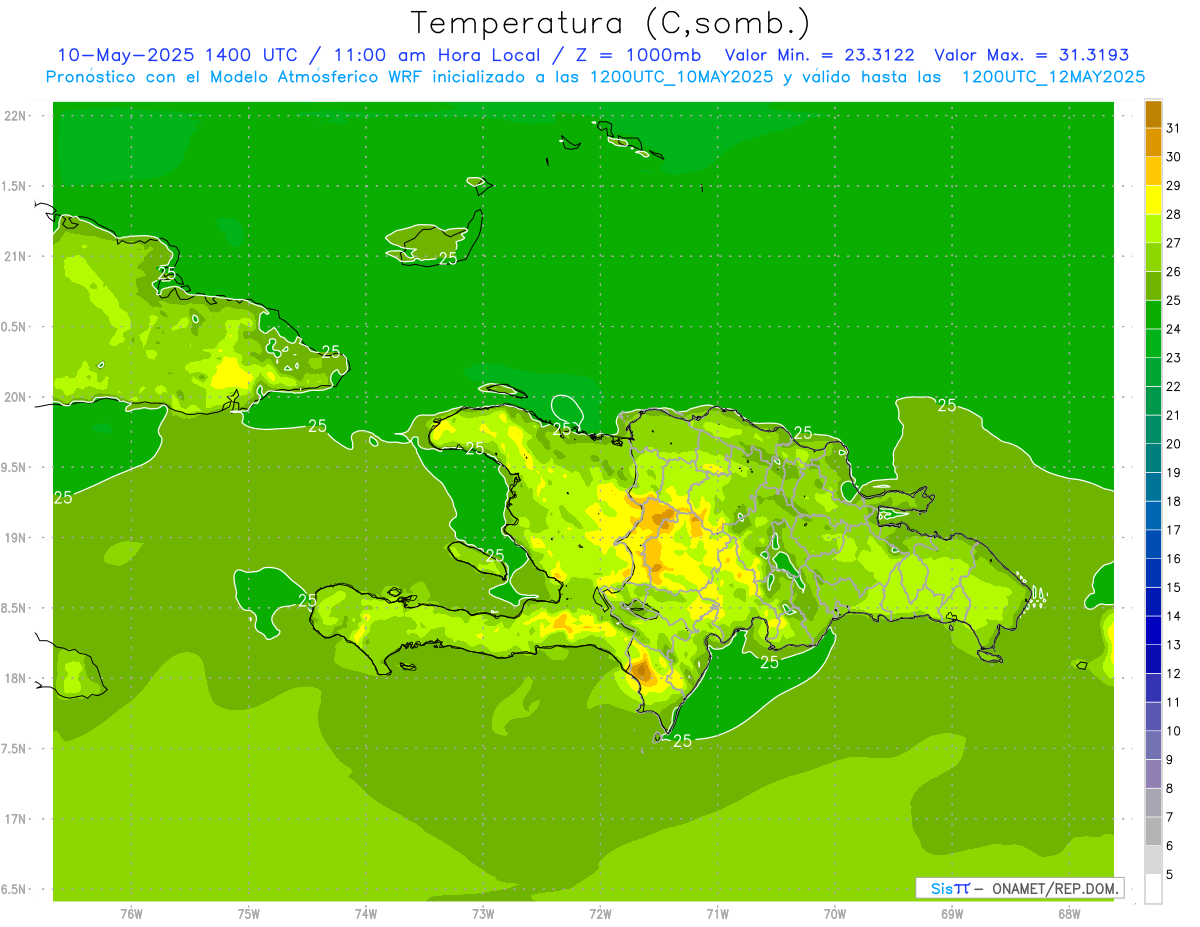The image size is (1200, 927).
Task: Click the '1200UTC_12MAY2025' valid-until time text
Action: click(x=1053, y=77)
